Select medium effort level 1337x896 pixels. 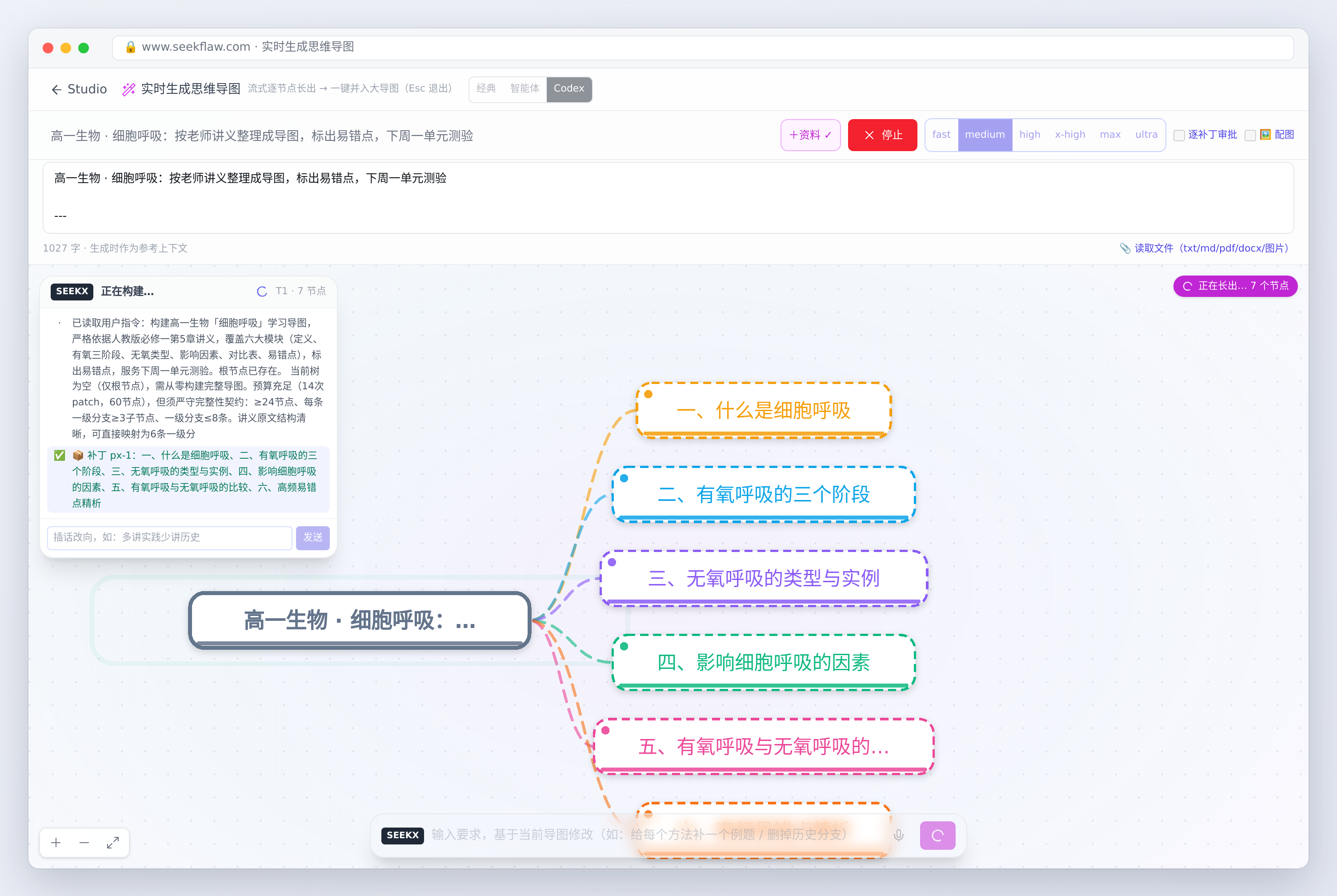tap(985, 135)
